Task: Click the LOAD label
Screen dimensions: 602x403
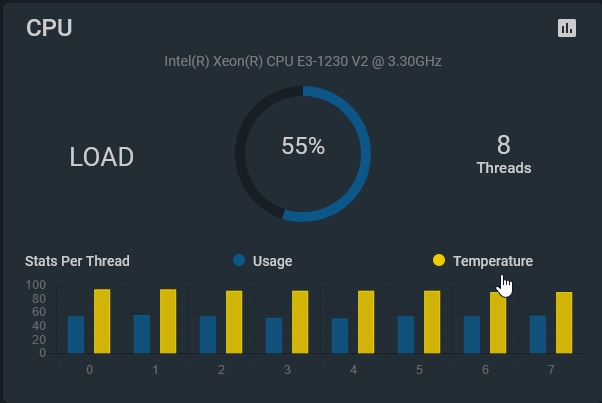Action: coord(101,157)
